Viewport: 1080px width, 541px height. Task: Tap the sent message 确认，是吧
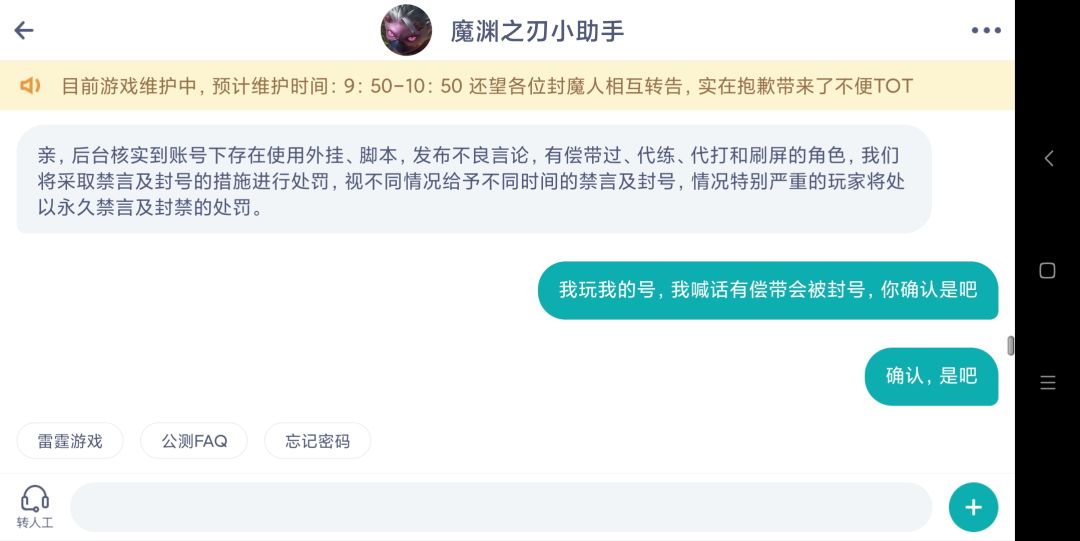click(x=930, y=376)
